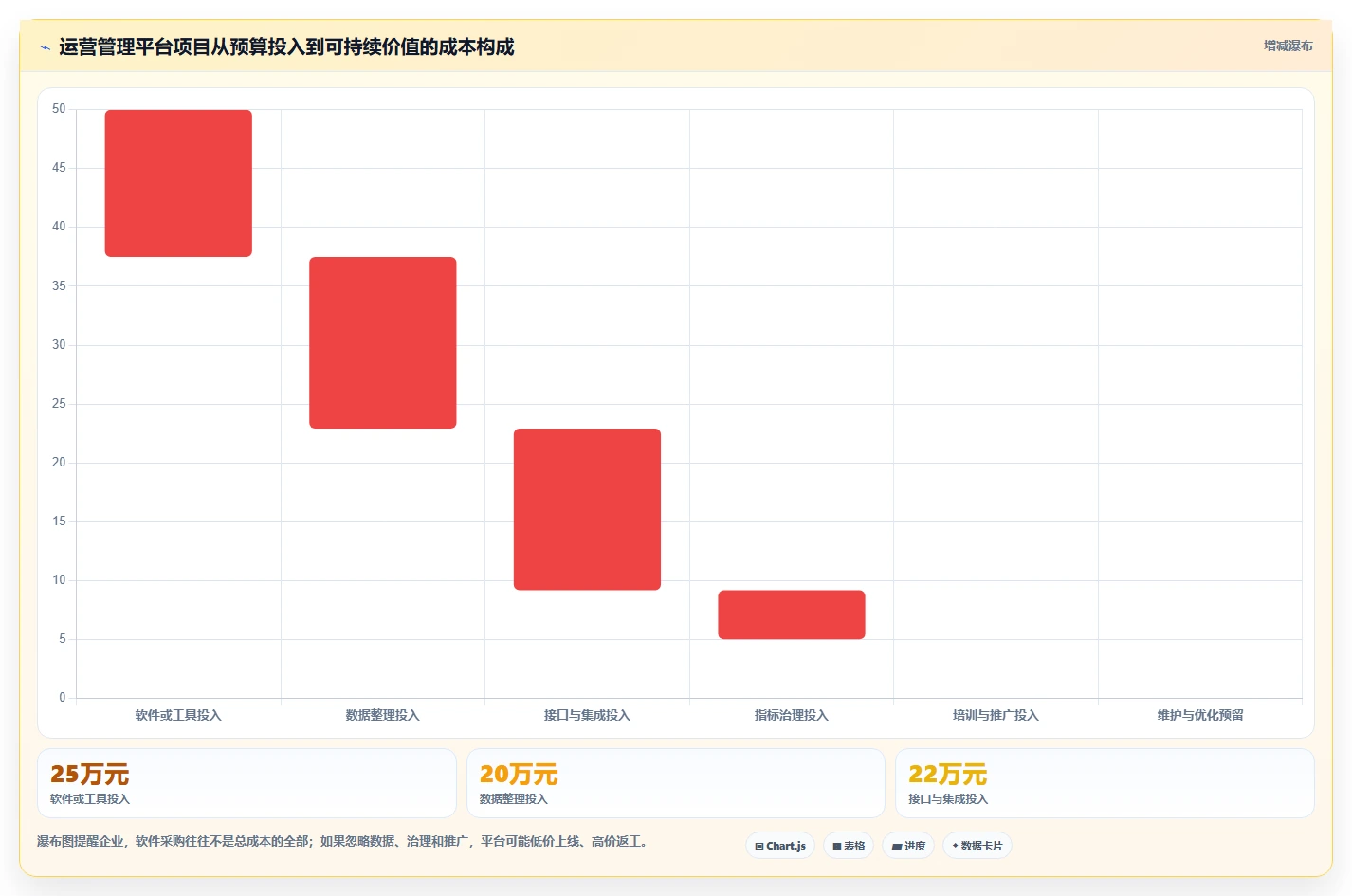1352x896 pixels.
Task: Click the lightning icon beside the chart title
Action: 45,47
